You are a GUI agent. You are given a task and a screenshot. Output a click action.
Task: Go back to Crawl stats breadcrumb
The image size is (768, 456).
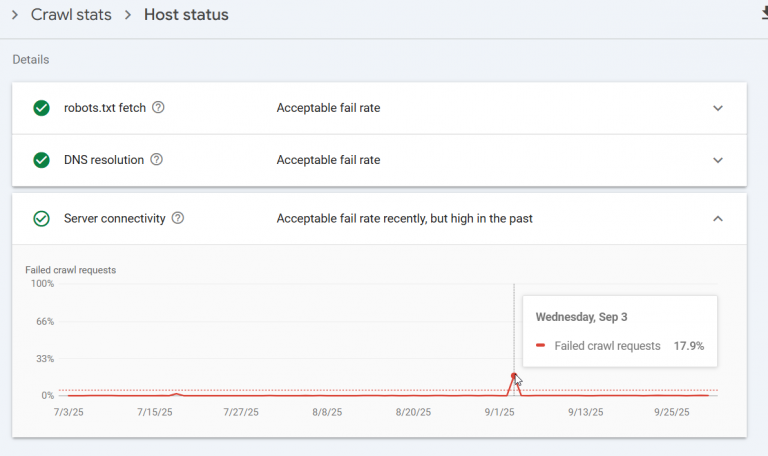[x=71, y=15]
